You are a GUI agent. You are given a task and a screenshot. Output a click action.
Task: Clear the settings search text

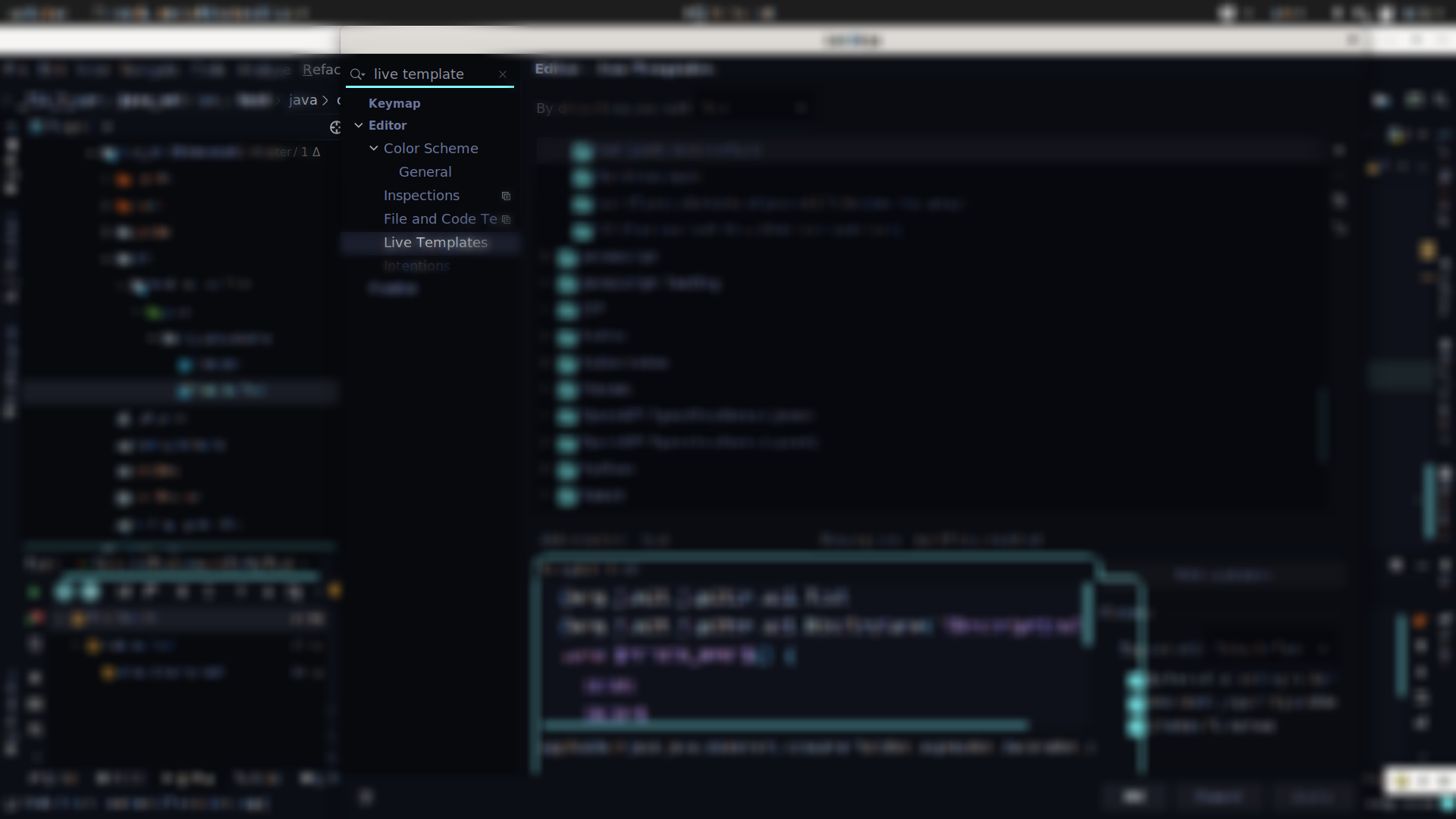pos(502,74)
